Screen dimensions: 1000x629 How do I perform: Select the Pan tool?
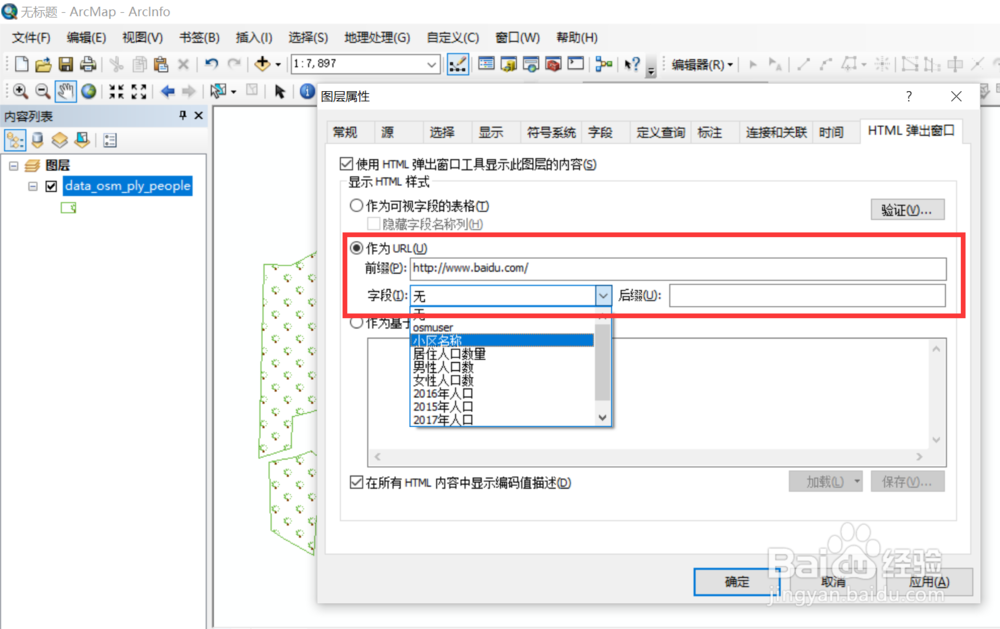click(x=65, y=91)
